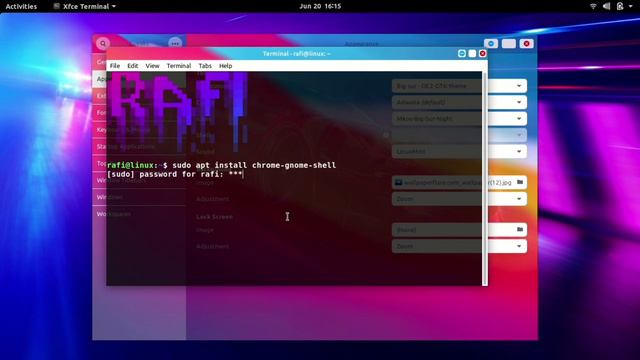Image resolution: width=640 pixels, height=360 pixels.
Task: Expand the Mkos-Big-Sur-Night icons dropdown
Action: click(x=459, y=119)
